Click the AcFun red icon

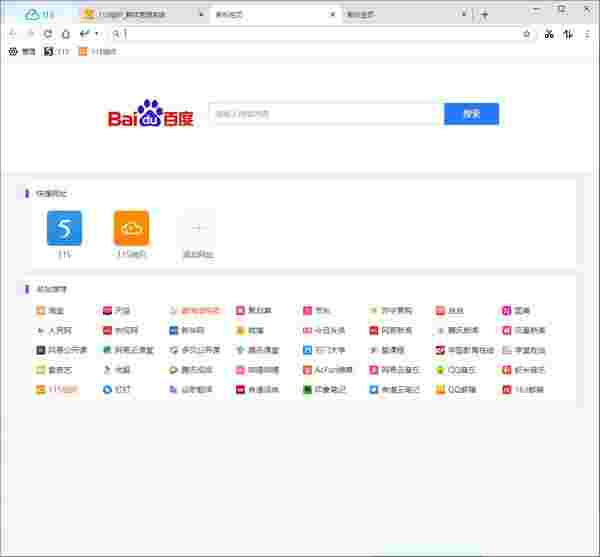click(307, 370)
